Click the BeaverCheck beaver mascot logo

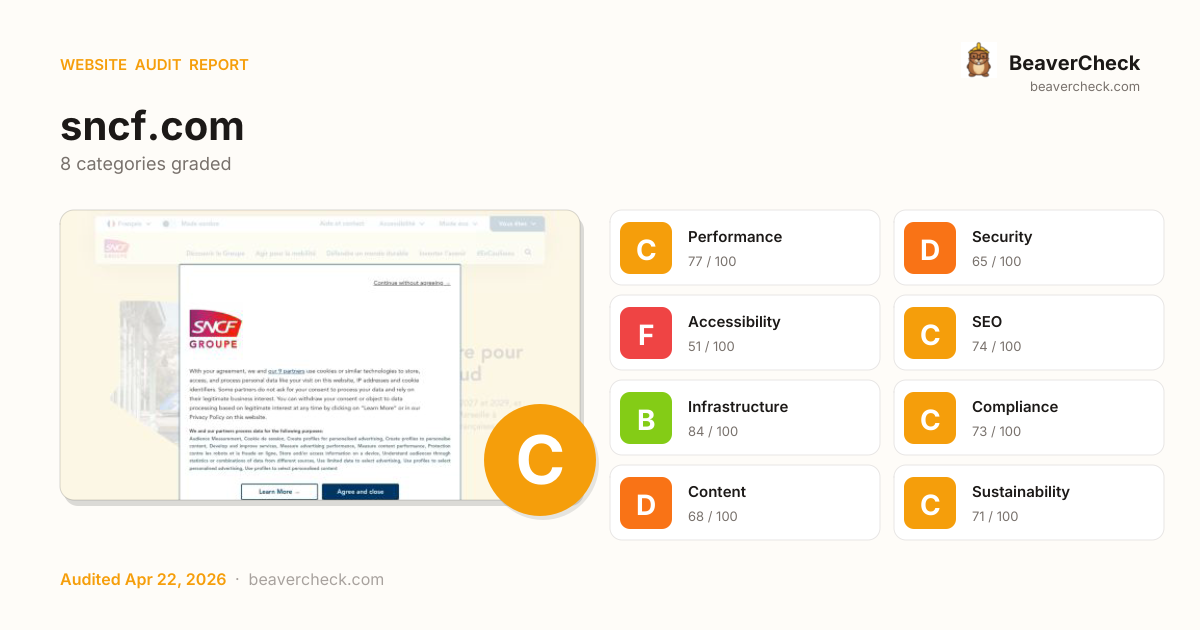[x=978, y=61]
